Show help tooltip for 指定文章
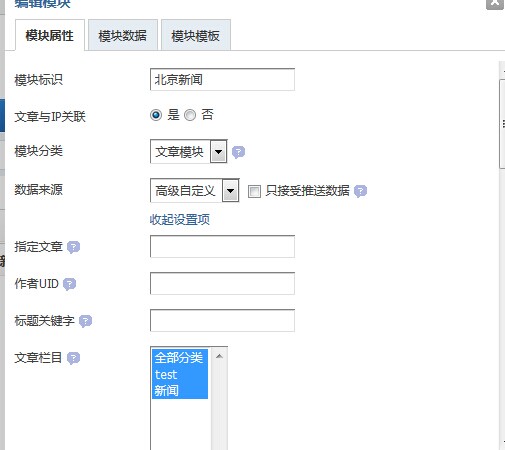 click(x=73, y=247)
